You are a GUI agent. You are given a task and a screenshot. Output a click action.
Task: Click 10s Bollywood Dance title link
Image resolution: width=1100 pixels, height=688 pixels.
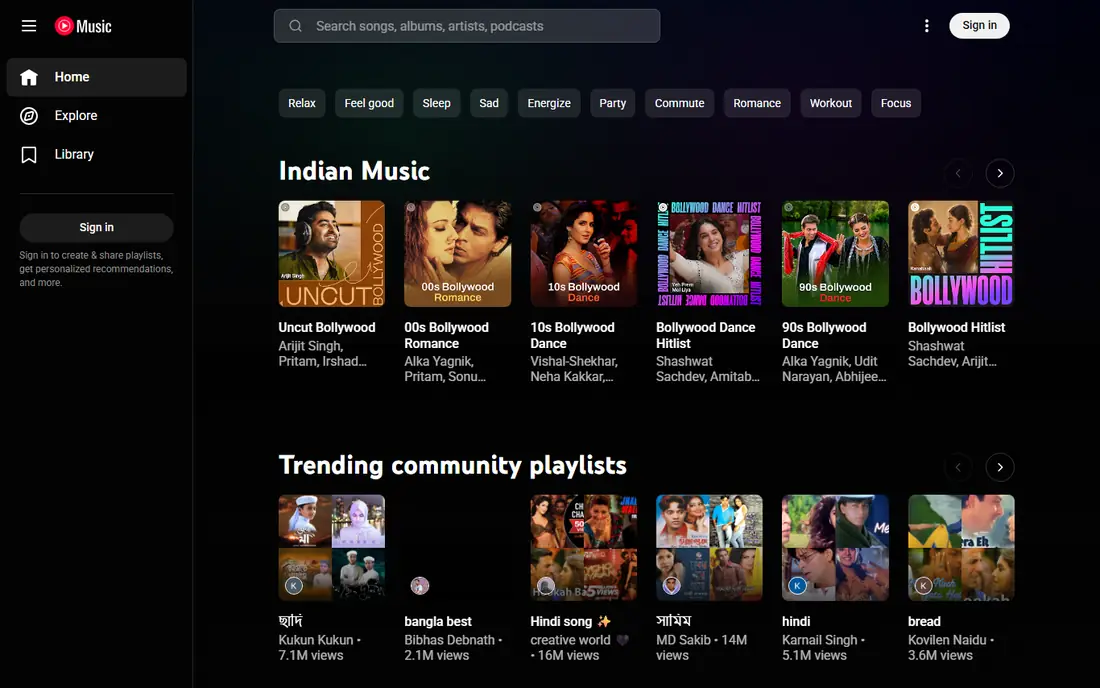pyautogui.click(x=572, y=335)
